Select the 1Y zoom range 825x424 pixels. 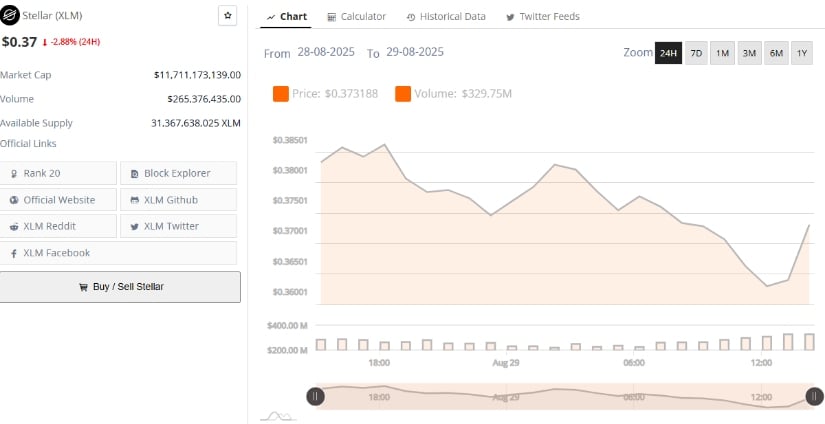pyautogui.click(x=801, y=53)
